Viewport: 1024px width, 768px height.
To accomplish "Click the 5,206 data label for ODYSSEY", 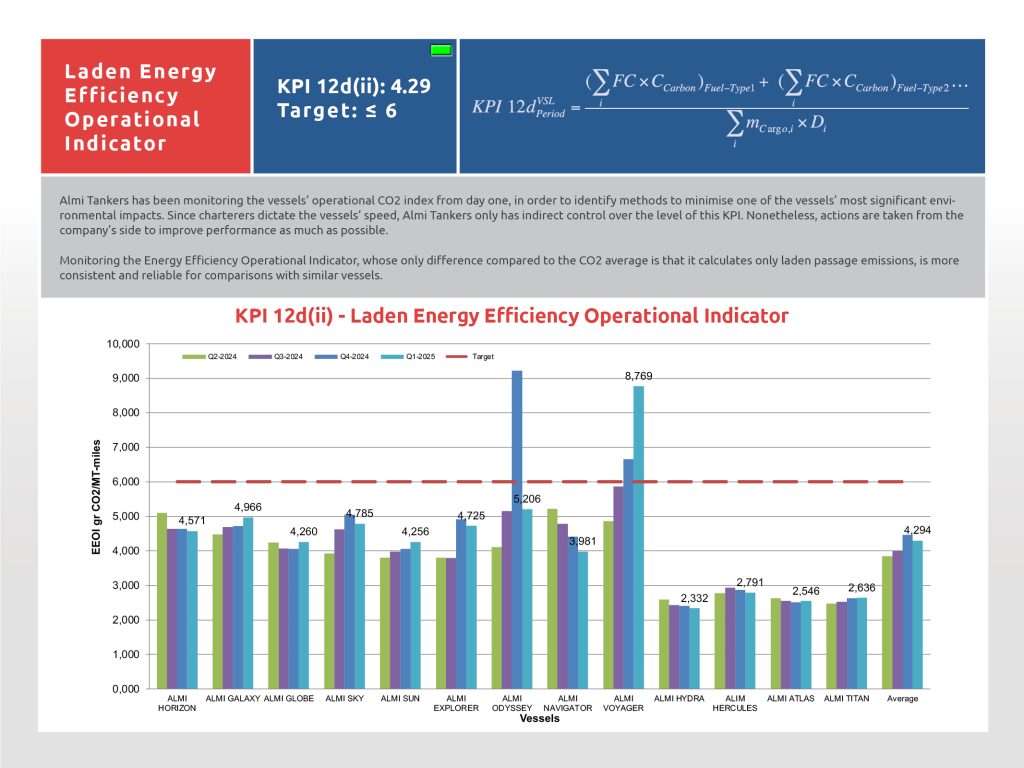I will pos(527,499).
